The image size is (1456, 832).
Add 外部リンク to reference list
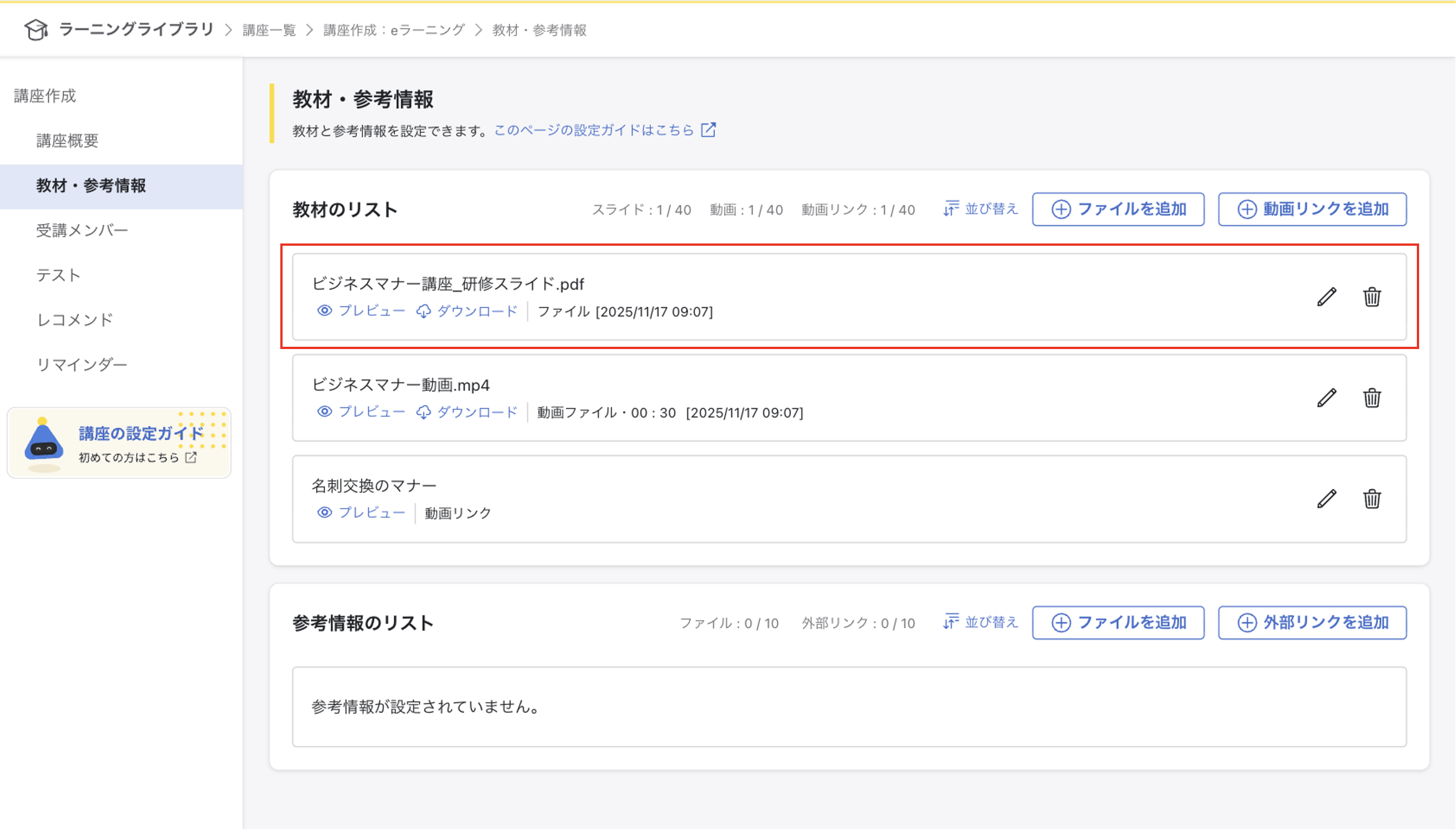pos(1311,622)
